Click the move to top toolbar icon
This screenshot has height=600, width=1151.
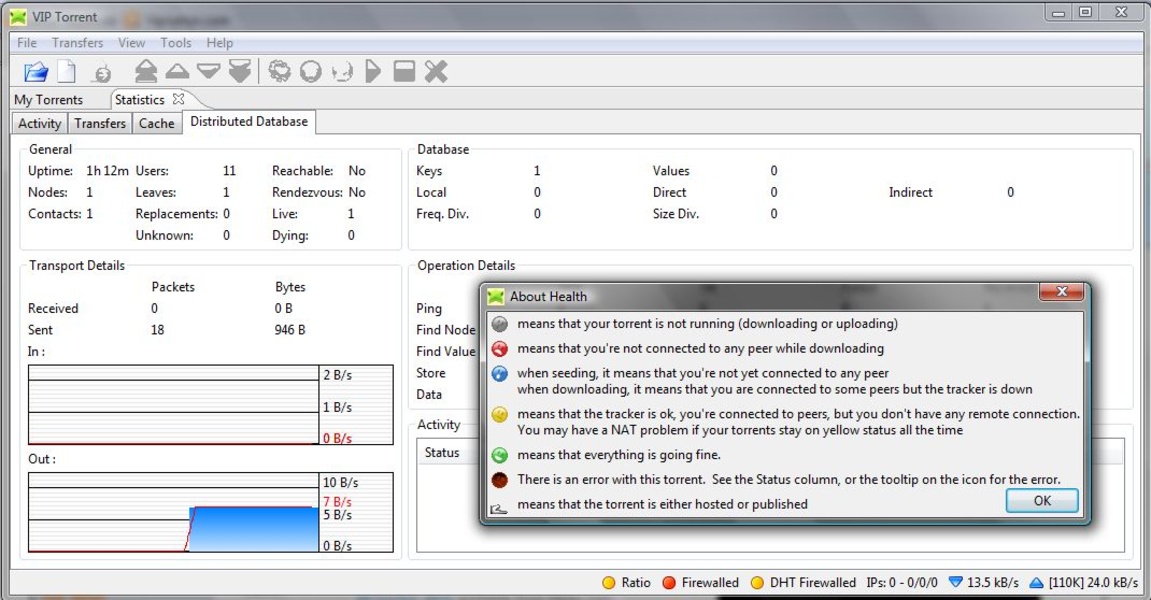point(146,71)
